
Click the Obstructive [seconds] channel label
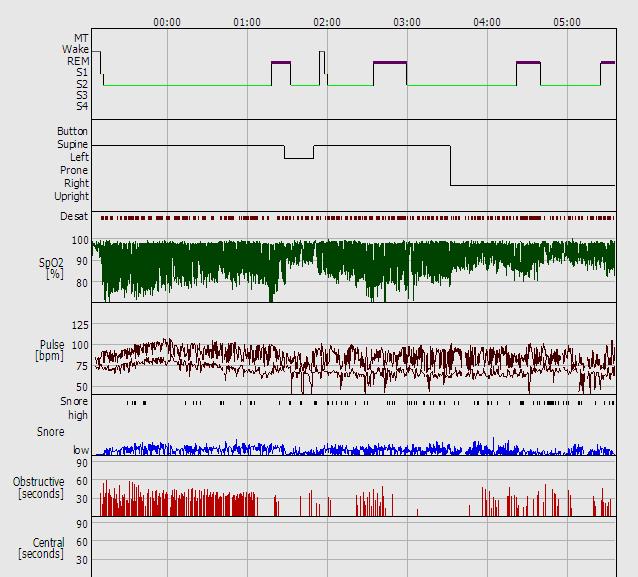click(39, 487)
